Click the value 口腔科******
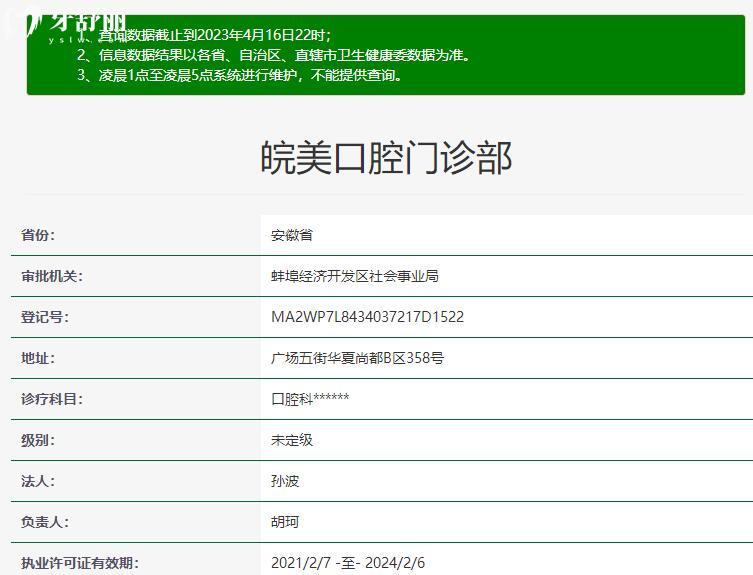The width and height of the screenshot is (753, 575). coord(310,399)
